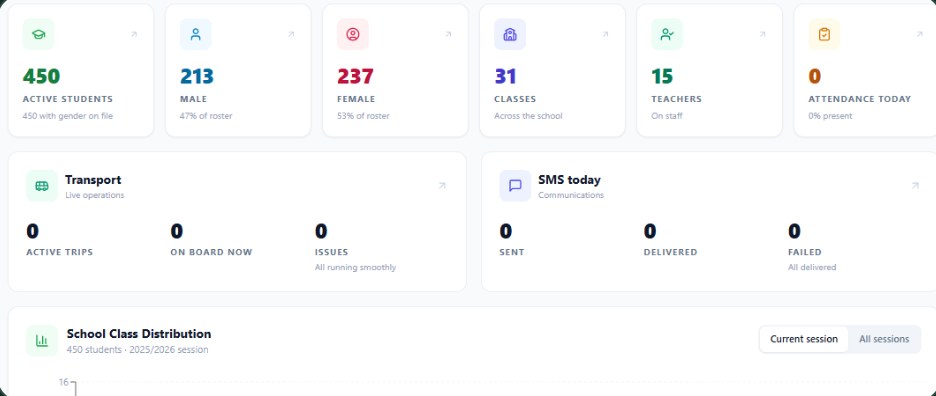The height and width of the screenshot is (396, 936).
Task: Click the ACTIVE STUDENTS label
Action: 67,99
